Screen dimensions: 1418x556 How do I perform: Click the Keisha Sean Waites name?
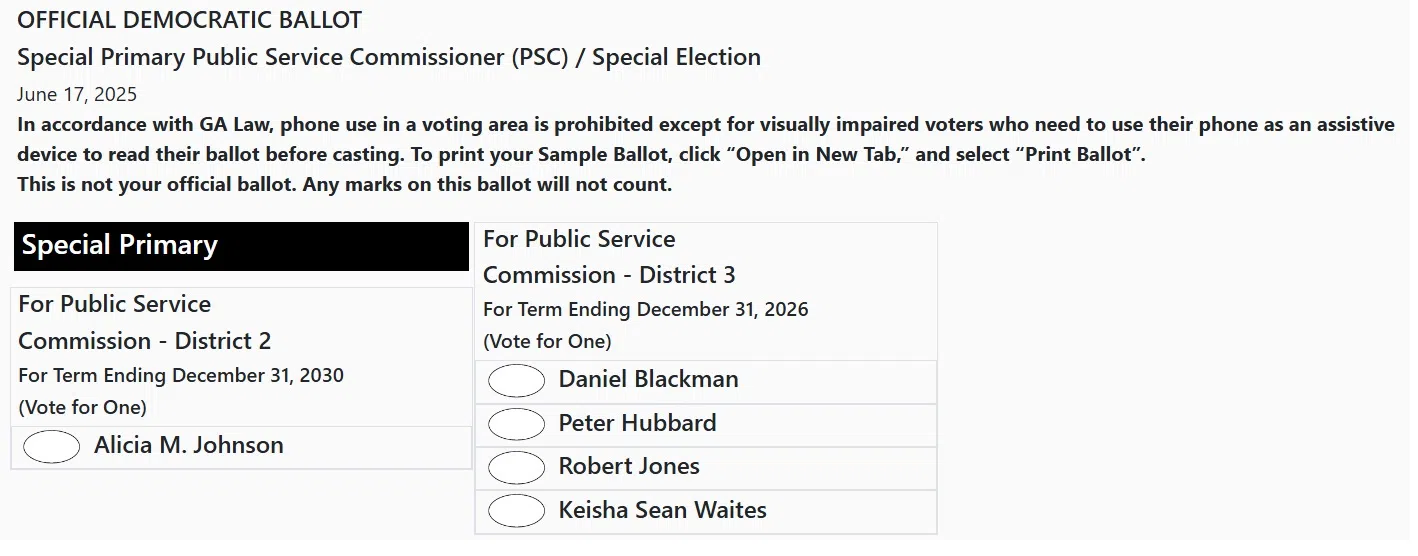point(662,510)
